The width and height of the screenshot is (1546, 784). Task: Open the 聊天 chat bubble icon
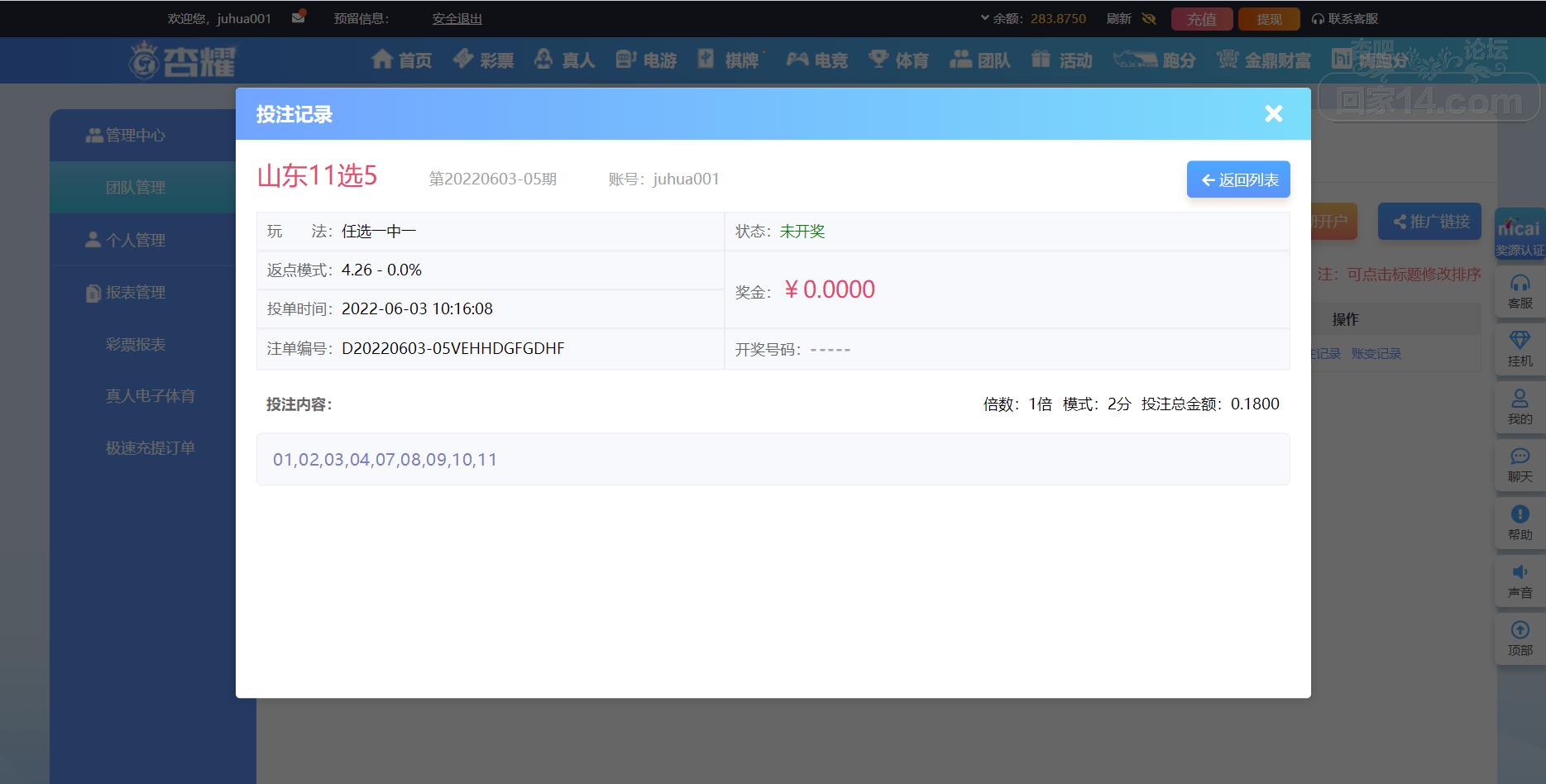point(1520,466)
